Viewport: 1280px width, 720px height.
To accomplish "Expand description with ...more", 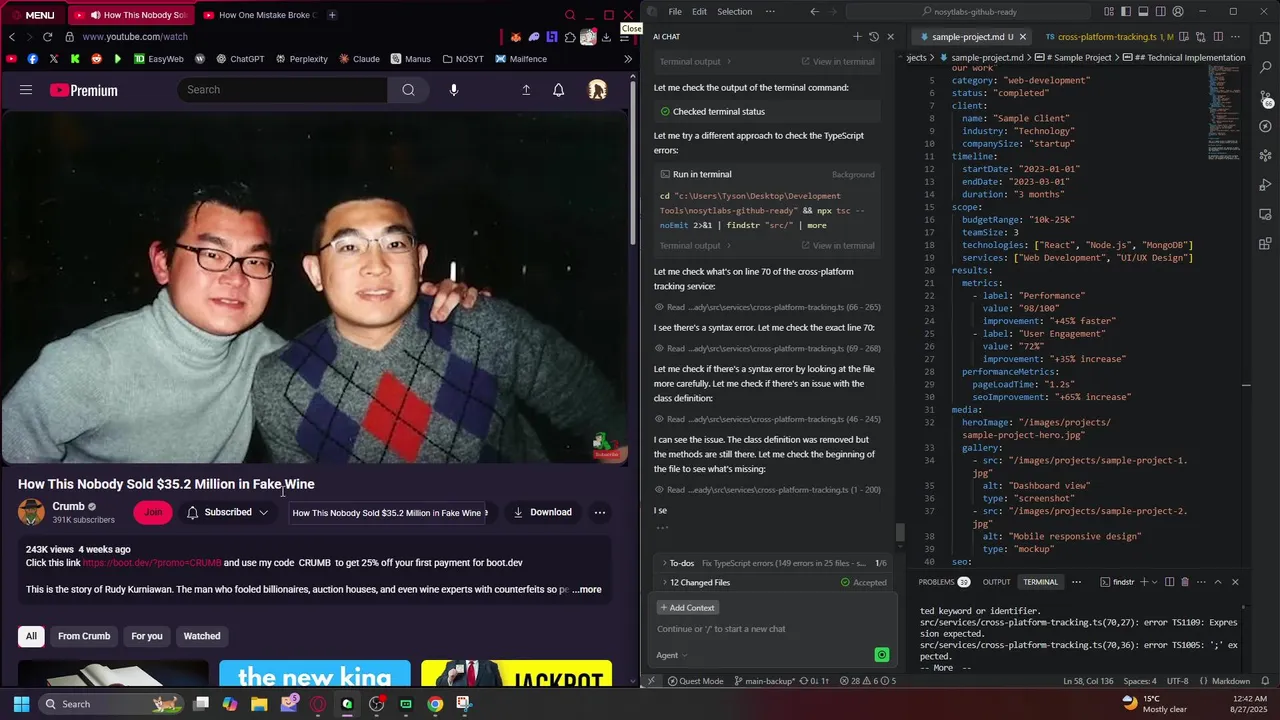I will tap(587, 590).
